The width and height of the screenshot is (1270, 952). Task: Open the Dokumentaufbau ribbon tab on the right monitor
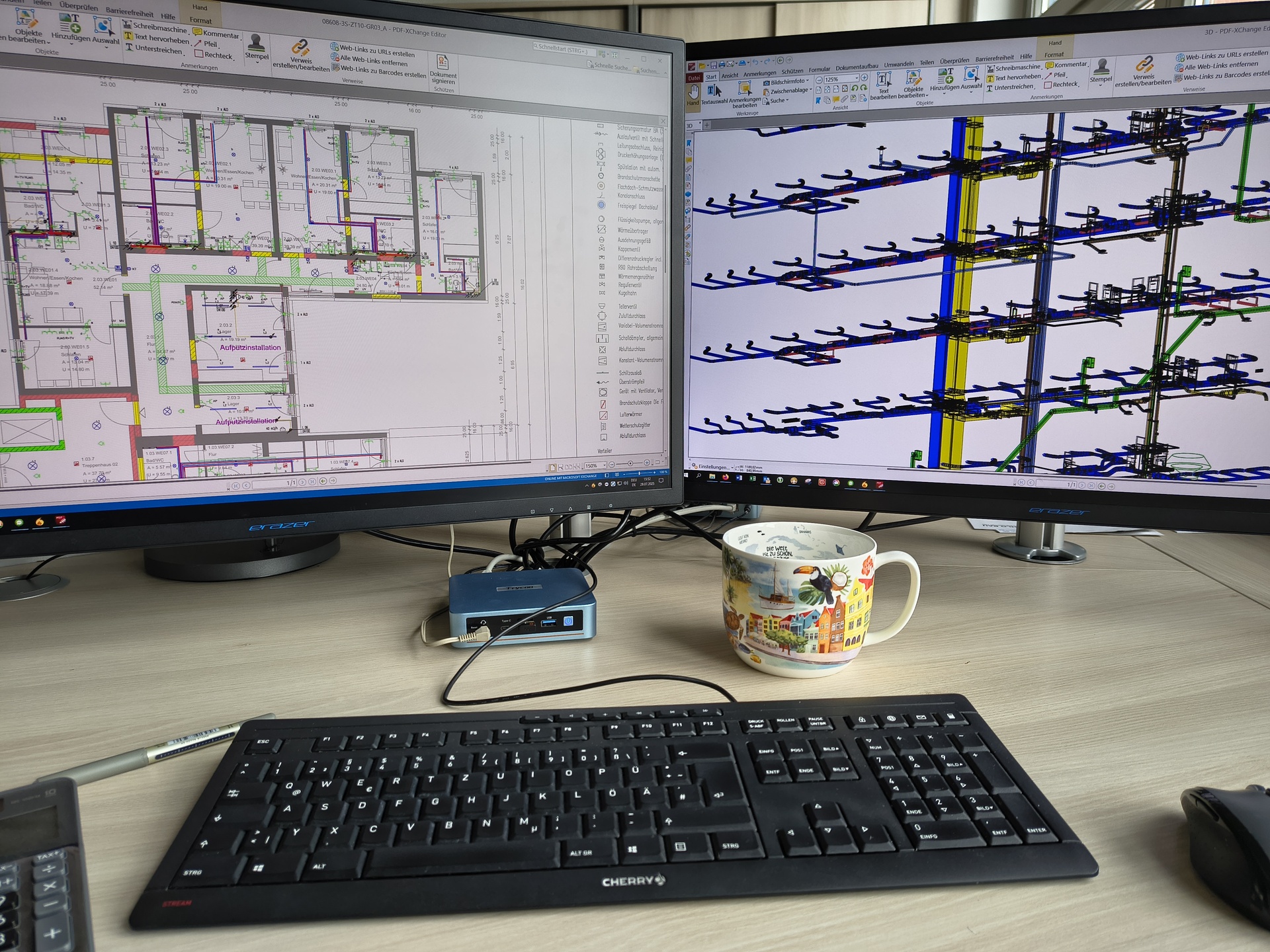click(857, 67)
